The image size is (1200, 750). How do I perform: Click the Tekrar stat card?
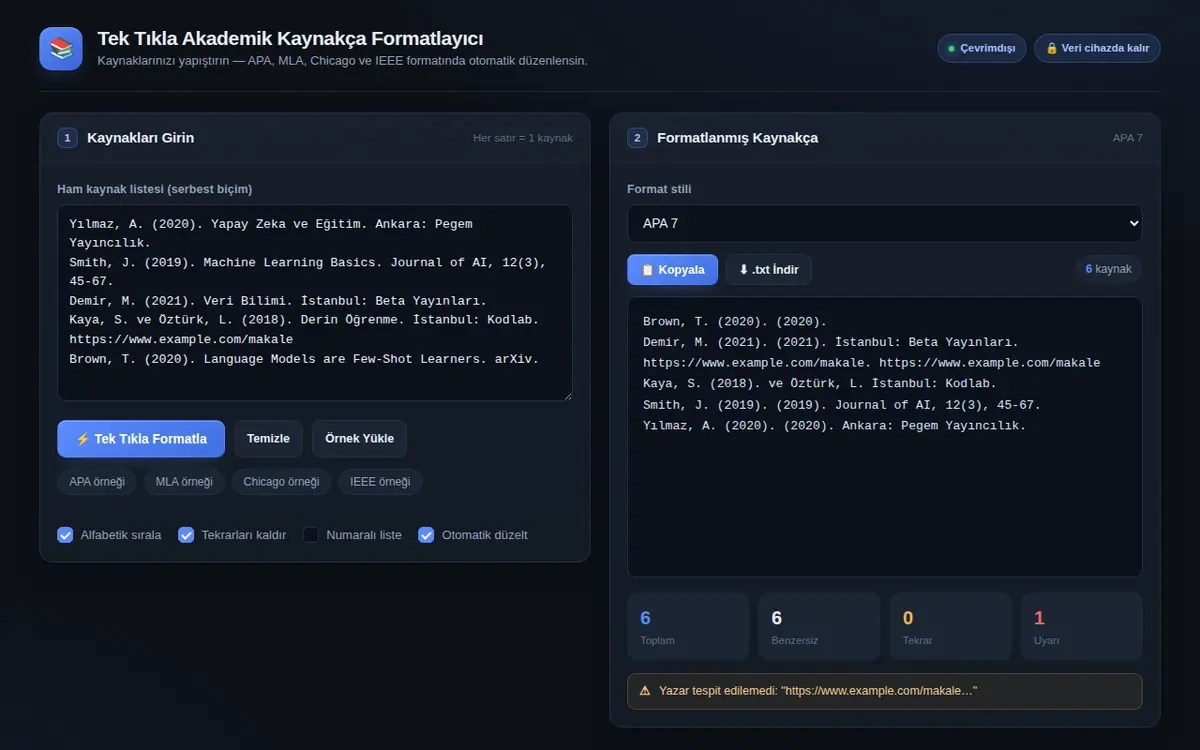point(950,626)
